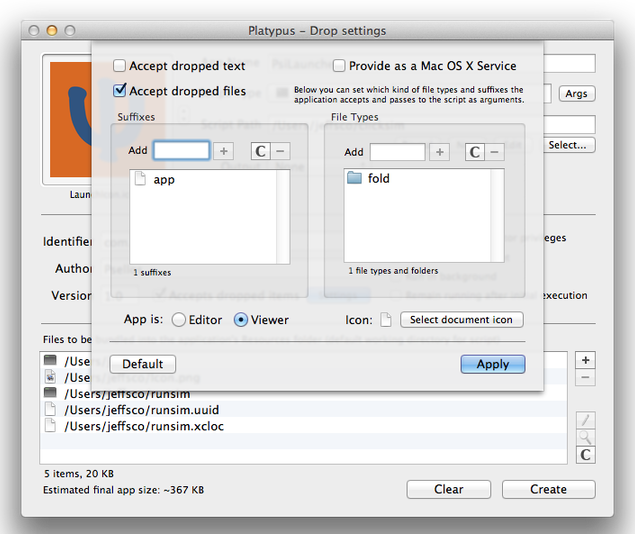
Task: Click the File Types Add text field
Action: point(397,152)
